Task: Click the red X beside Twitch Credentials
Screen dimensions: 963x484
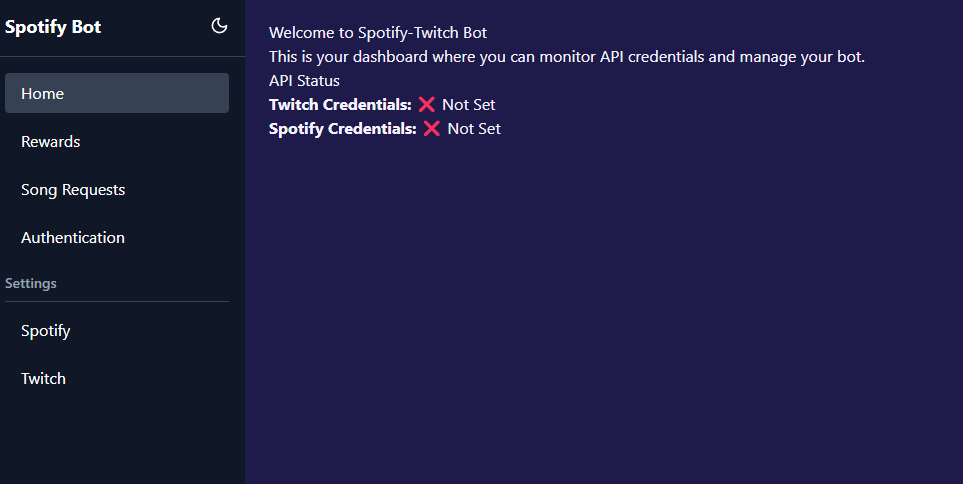Action: [426, 104]
